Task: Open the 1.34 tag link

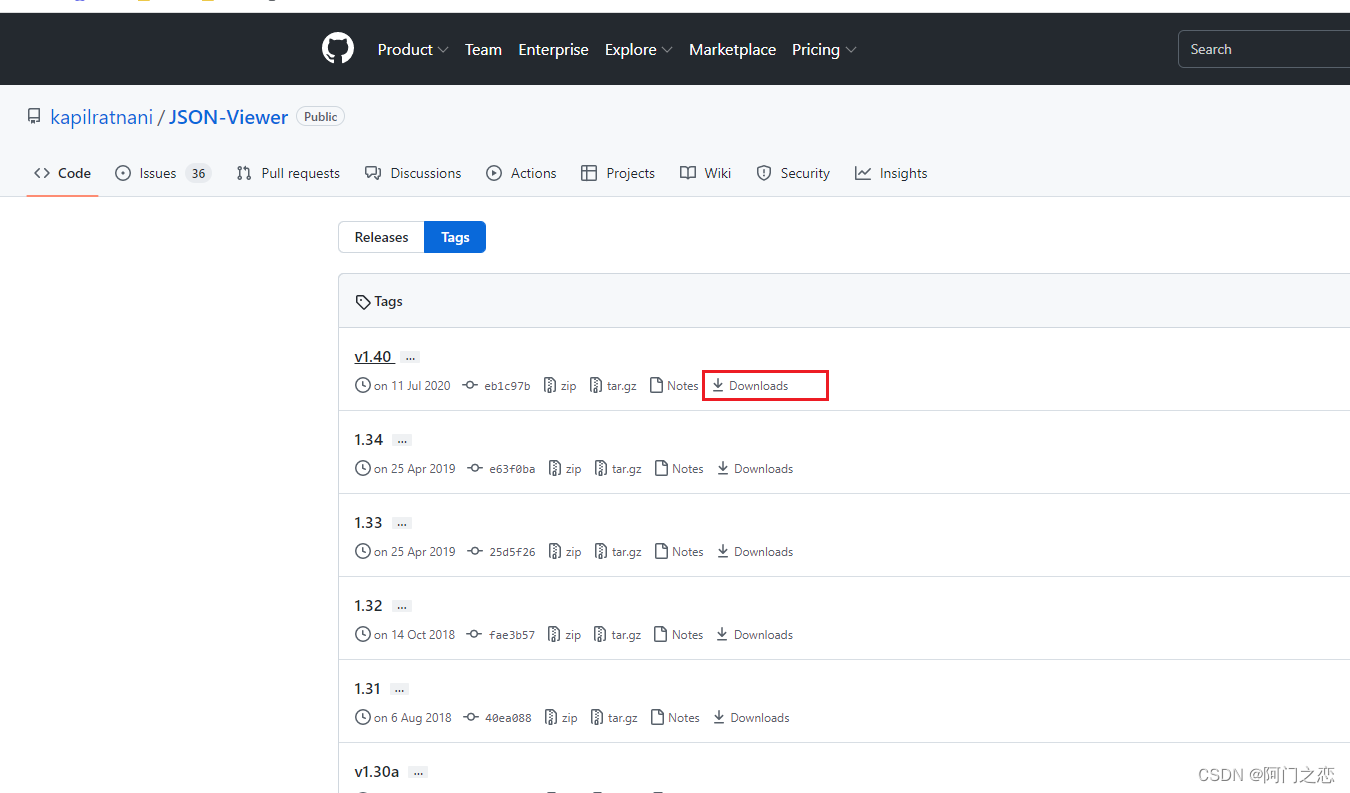Action: [369, 440]
